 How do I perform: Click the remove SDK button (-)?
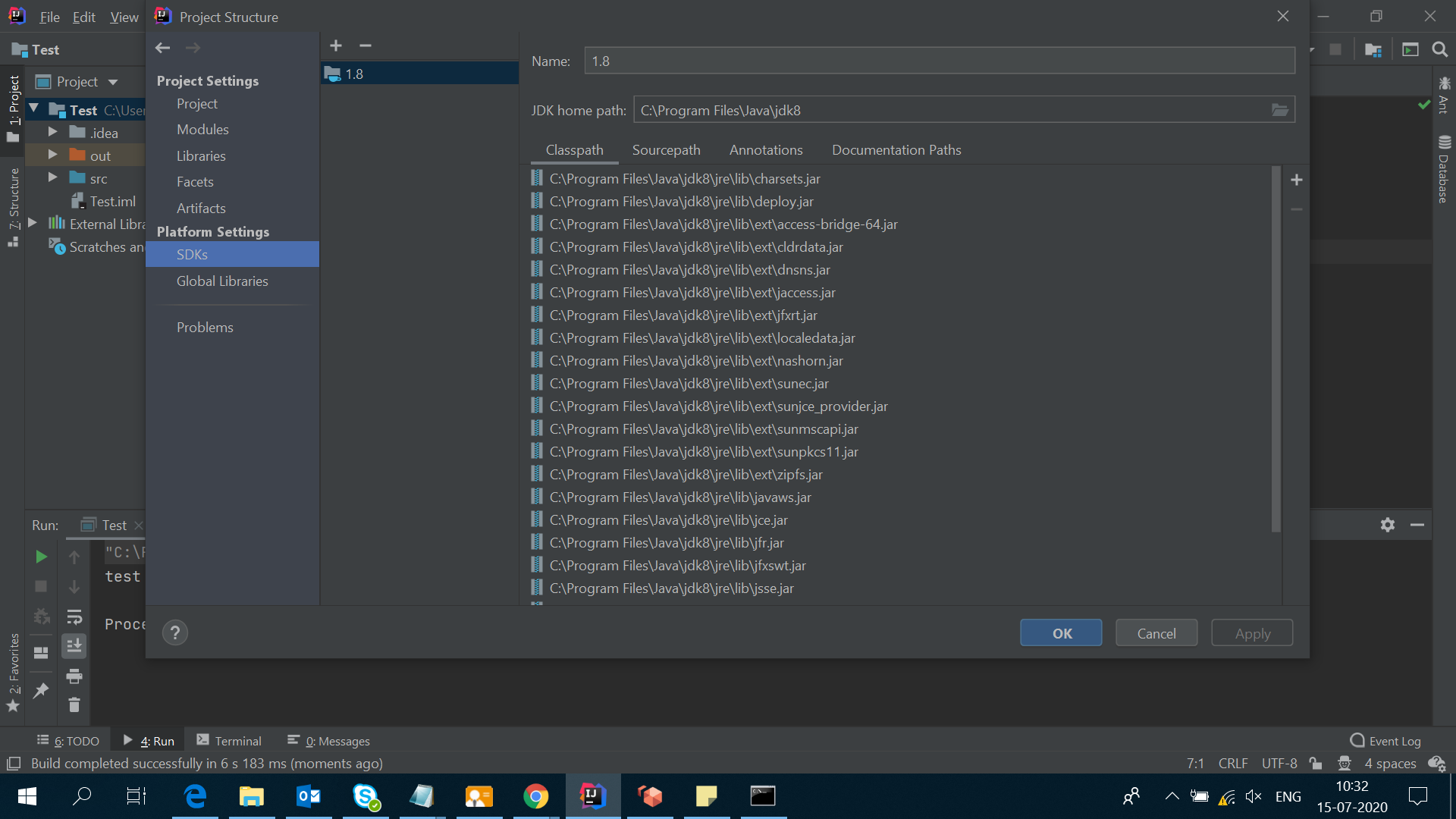365,45
